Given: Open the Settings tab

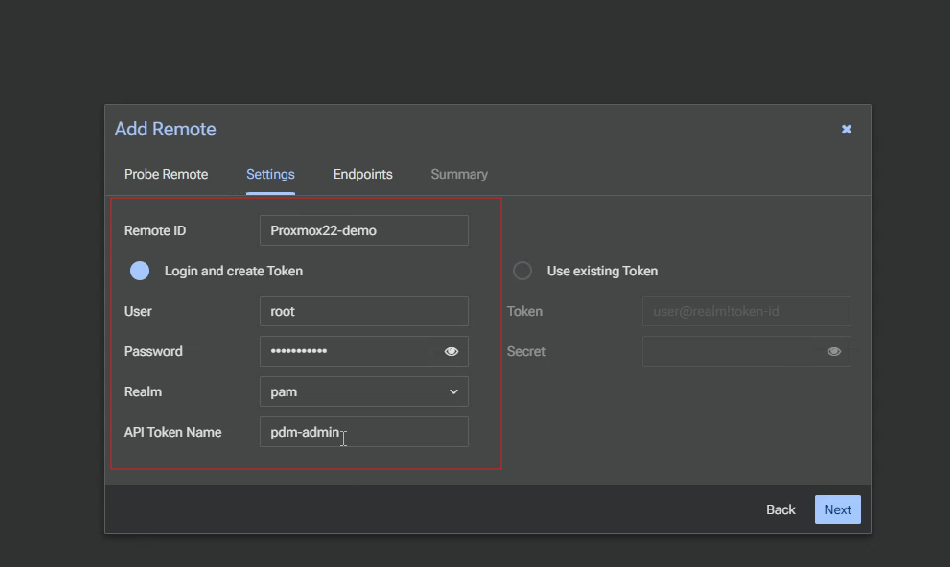Looking at the screenshot, I should click(x=270, y=174).
